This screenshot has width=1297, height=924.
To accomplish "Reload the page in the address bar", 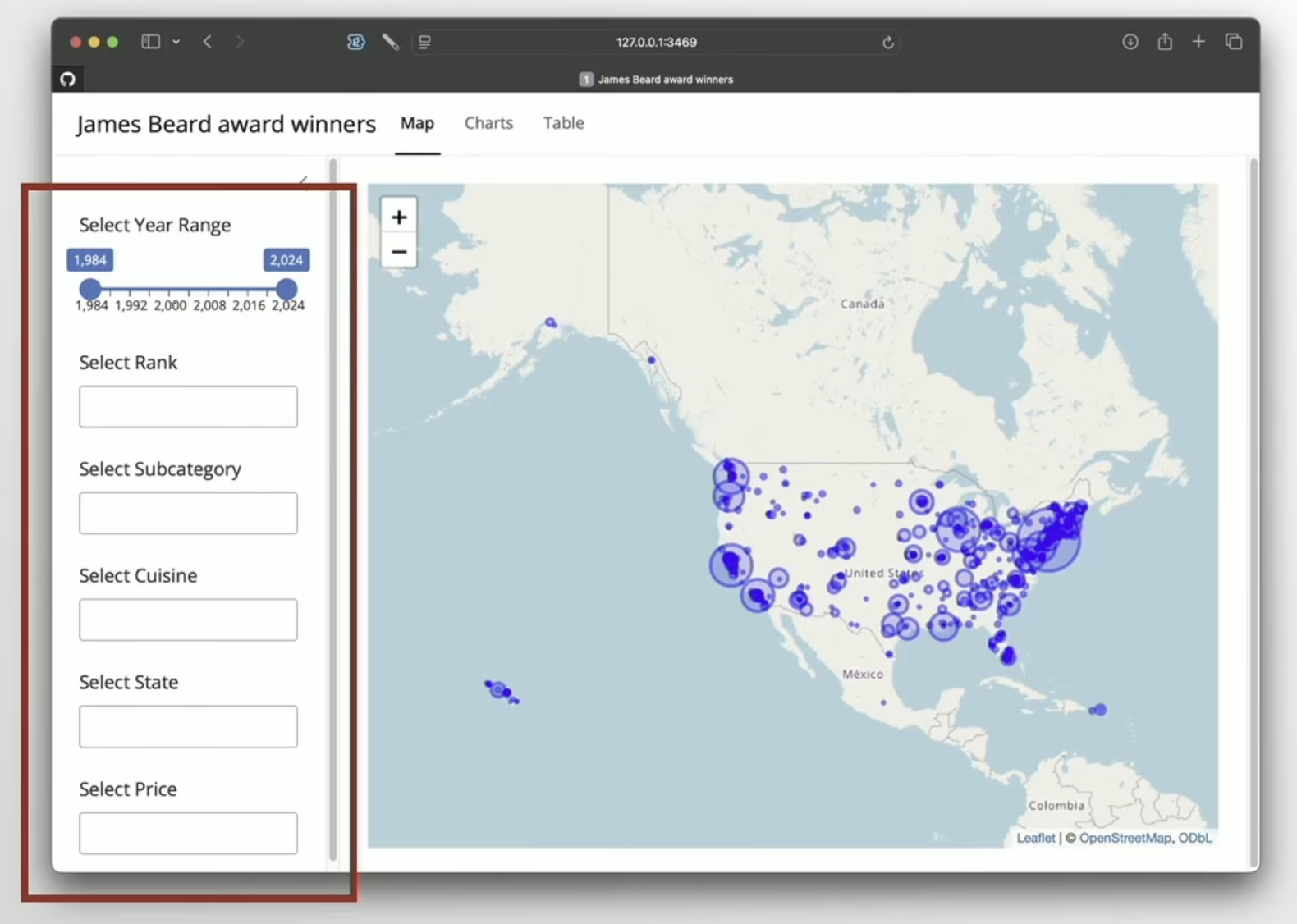I will coord(887,42).
